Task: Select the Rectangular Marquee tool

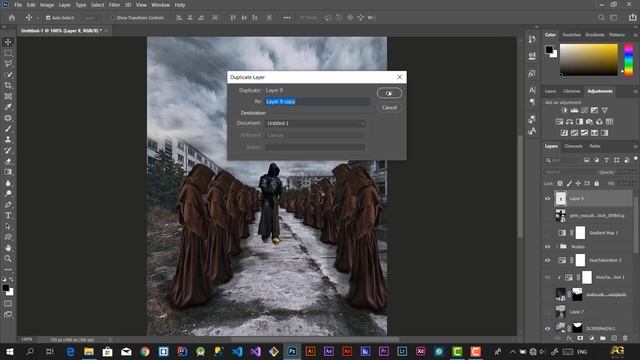Action: tap(8, 53)
